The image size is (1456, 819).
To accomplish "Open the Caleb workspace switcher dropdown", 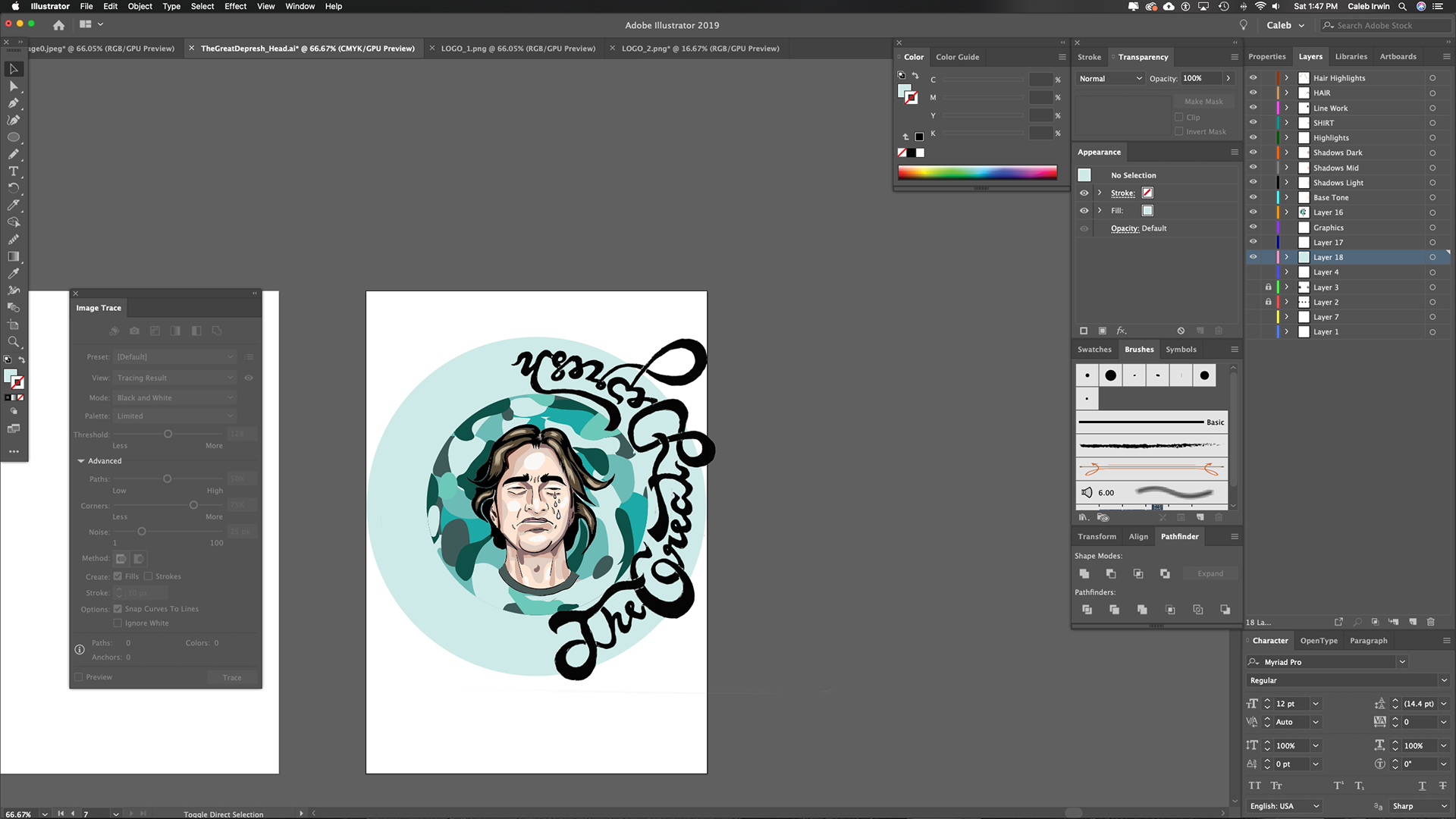I will click(x=1285, y=25).
